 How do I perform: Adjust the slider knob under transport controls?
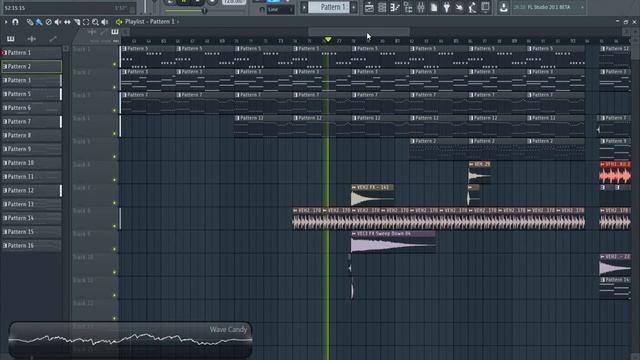point(204,11)
